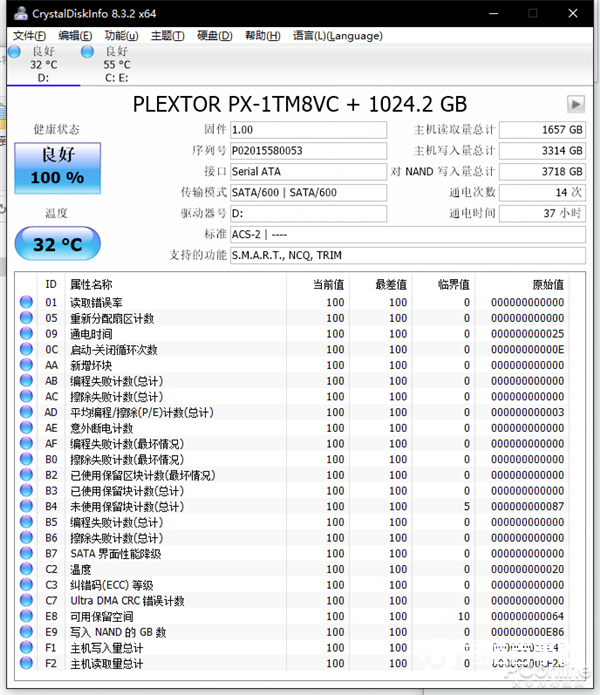Select the D: drive tab at 32 °C
Image resolution: width=600 pixels, height=695 pixels.
(x=43, y=65)
